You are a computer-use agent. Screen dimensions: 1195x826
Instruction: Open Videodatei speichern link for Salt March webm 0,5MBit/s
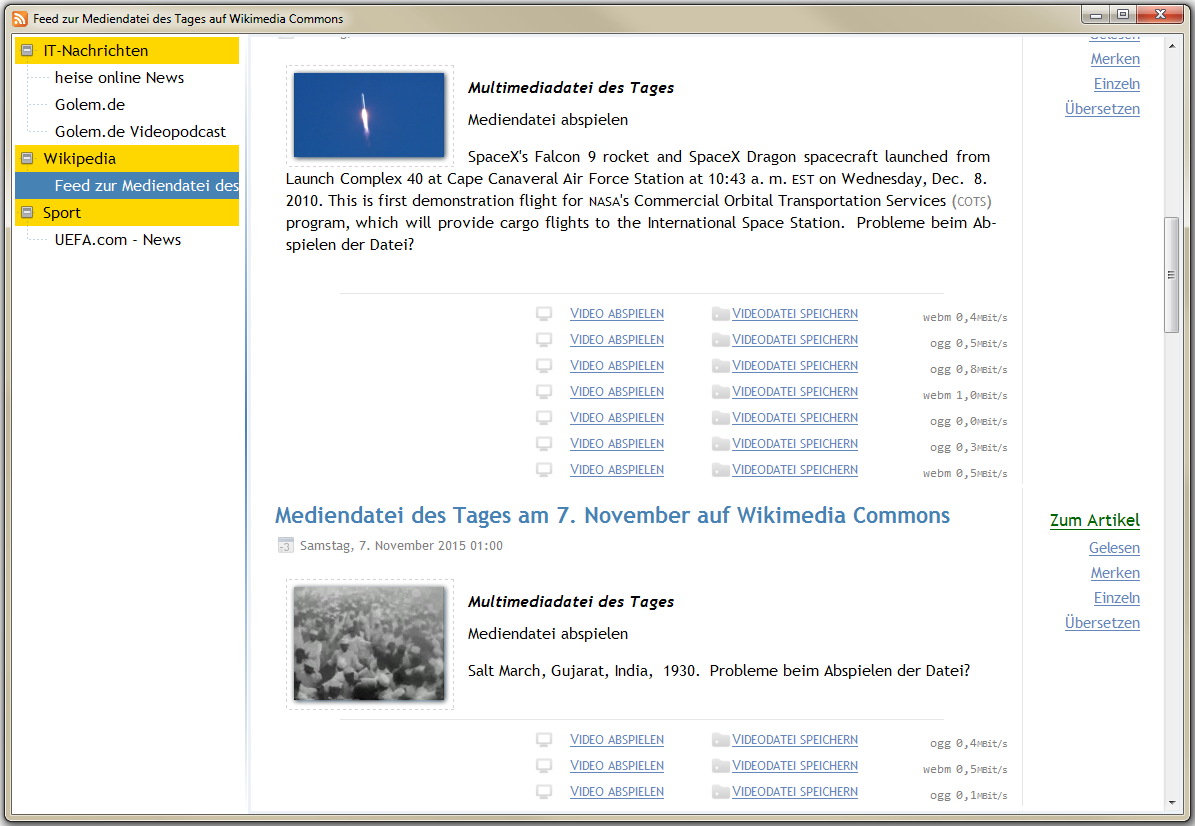[x=795, y=766]
